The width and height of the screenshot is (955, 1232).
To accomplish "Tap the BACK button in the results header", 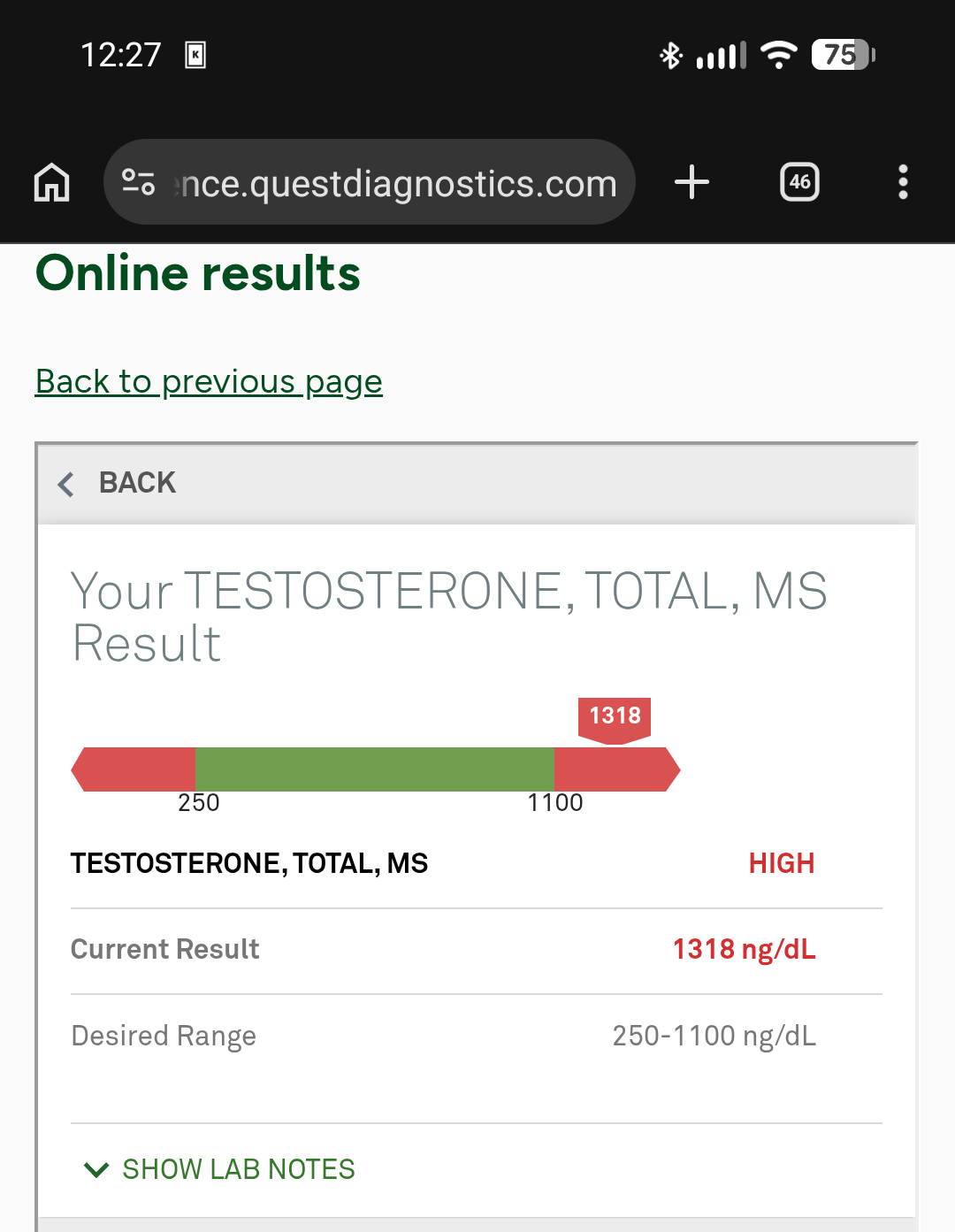I will tap(137, 483).
